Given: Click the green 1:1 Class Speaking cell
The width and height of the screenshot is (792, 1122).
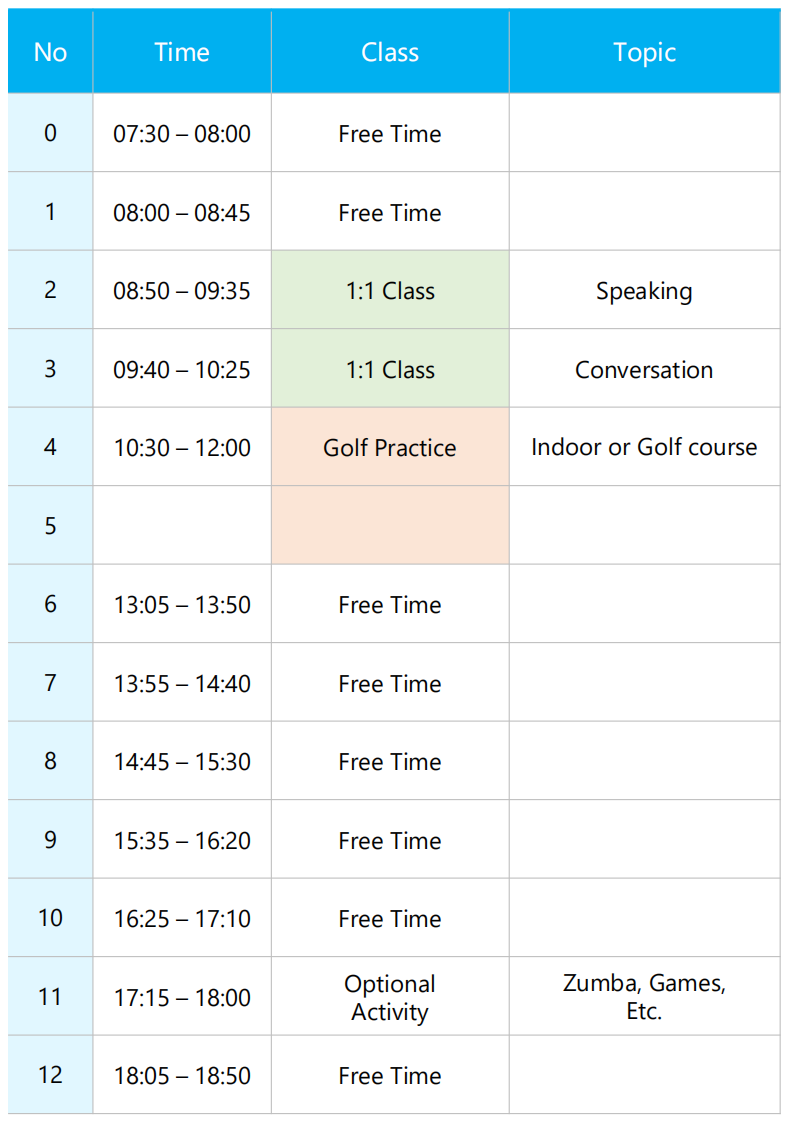Looking at the screenshot, I should click(390, 291).
